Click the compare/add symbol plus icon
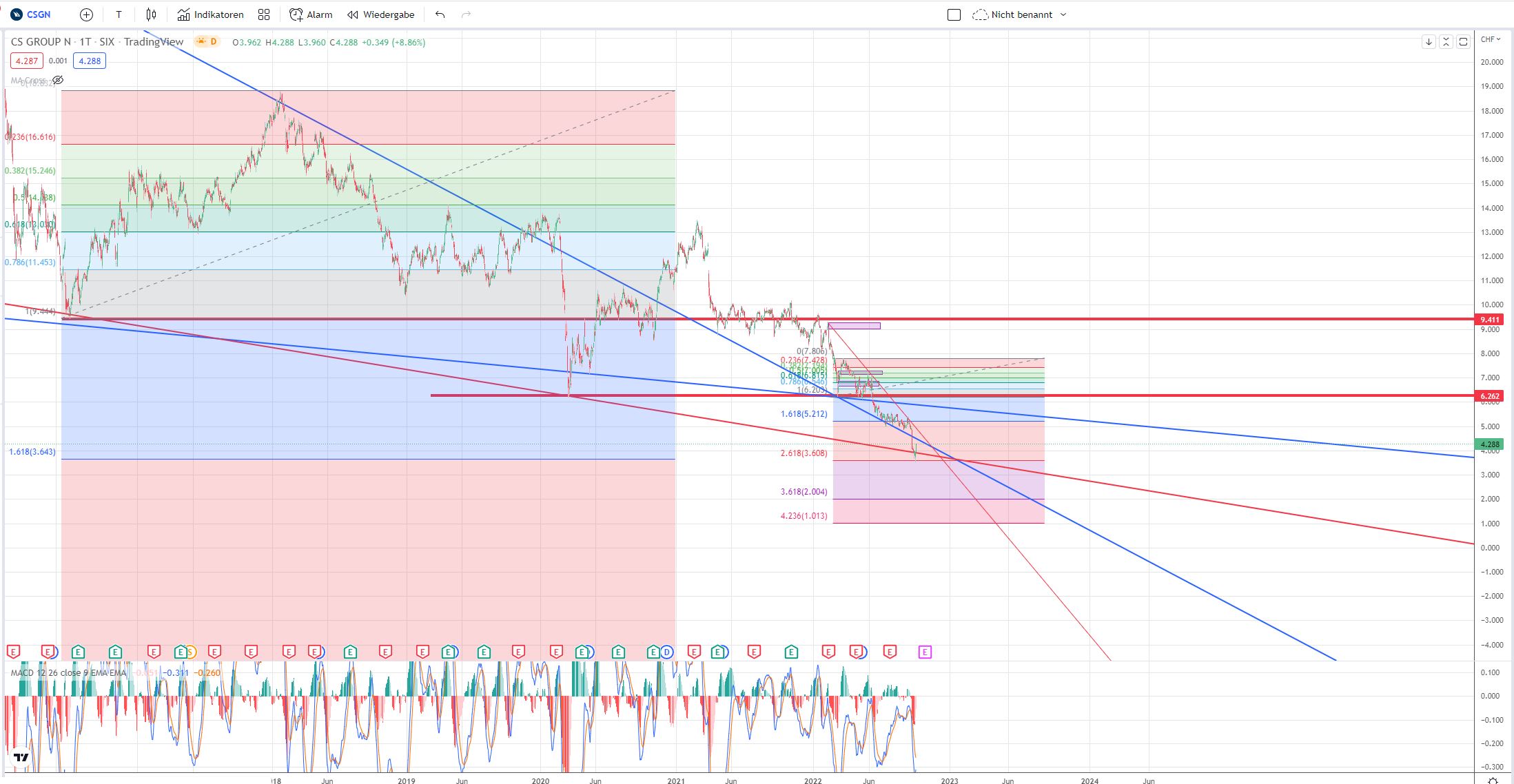Viewport: 1514px width, 784px height. tap(86, 14)
